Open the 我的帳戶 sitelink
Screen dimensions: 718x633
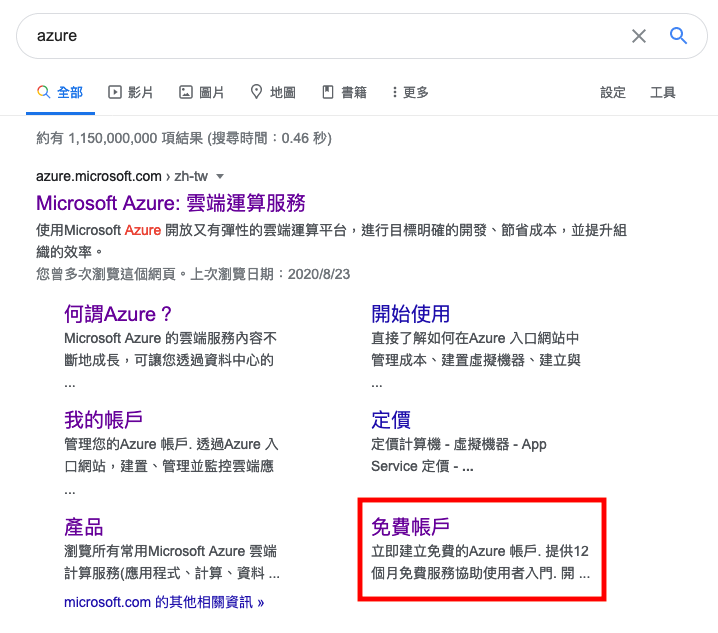tap(103, 420)
